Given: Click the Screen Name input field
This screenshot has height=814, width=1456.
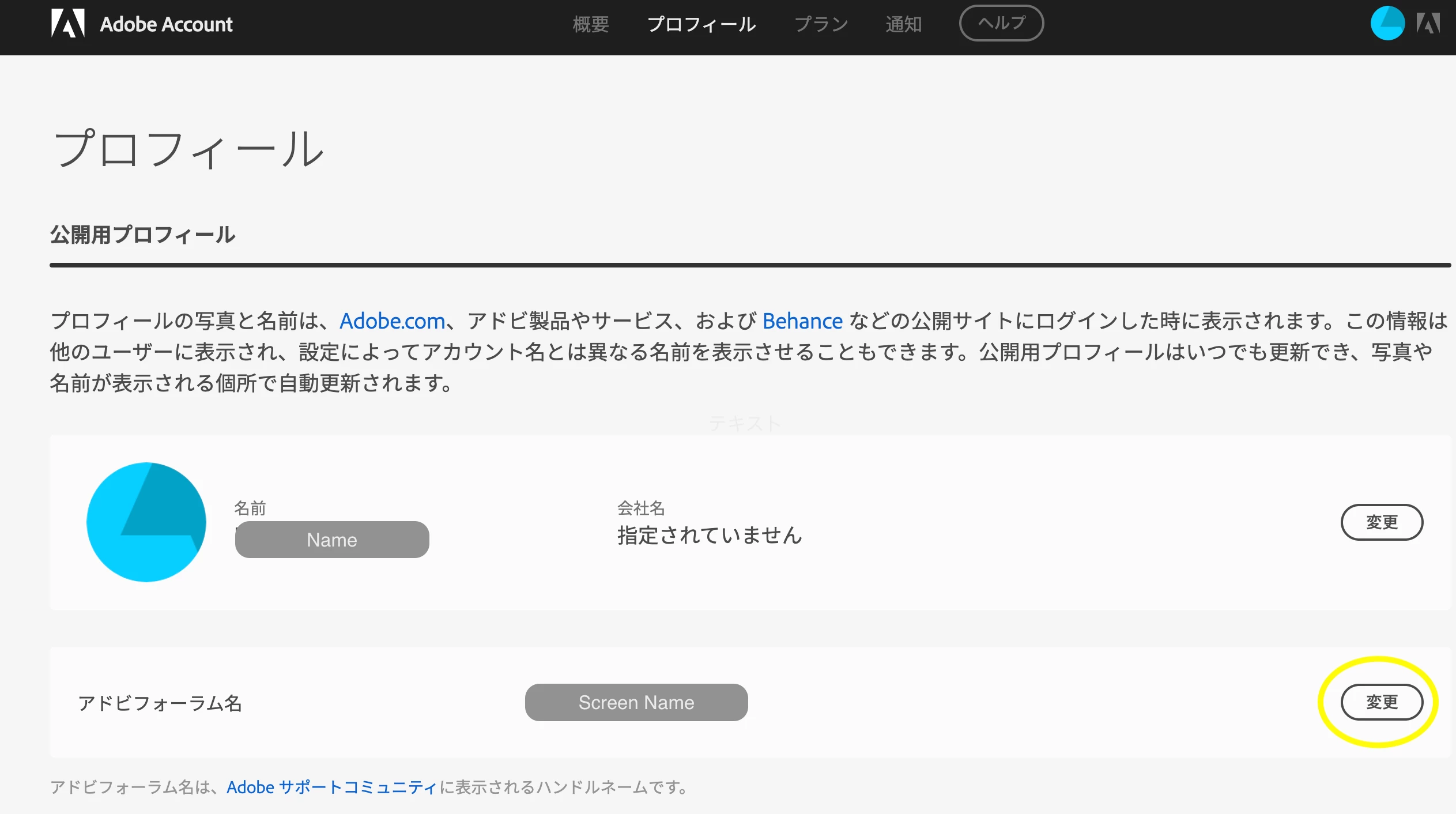Looking at the screenshot, I should 636,702.
